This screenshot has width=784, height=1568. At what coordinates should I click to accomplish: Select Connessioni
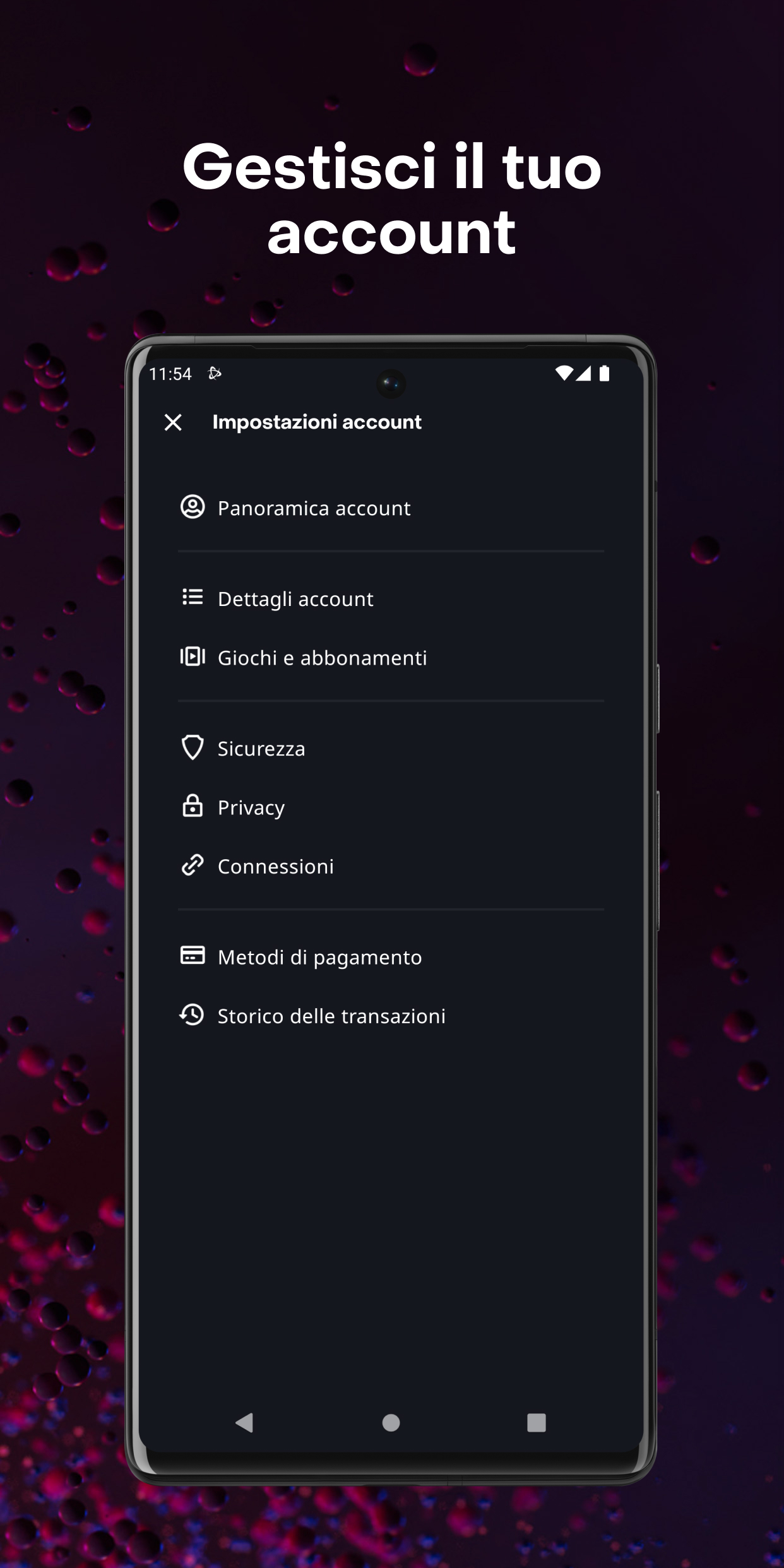coord(391,867)
